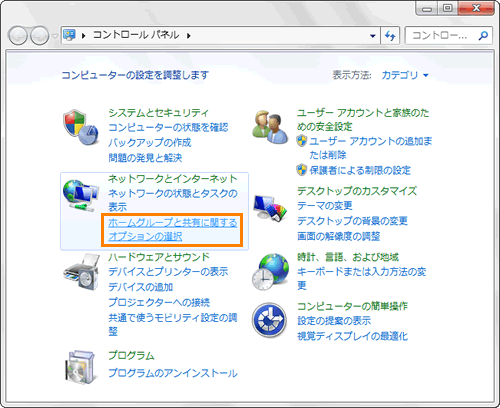The width and height of the screenshot is (500, 408).
Task: Open Hardware and Sound printer icon
Action: click(x=81, y=271)
